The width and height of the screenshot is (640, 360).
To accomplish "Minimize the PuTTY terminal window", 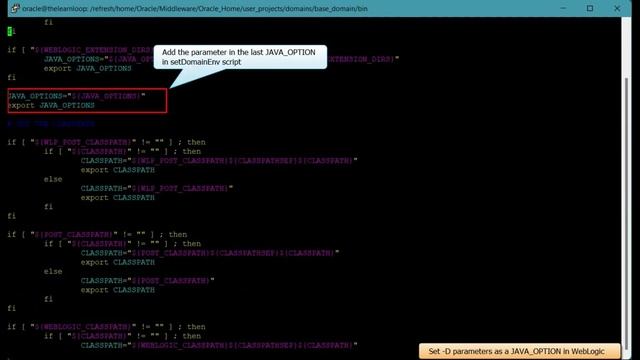I will (x=563, y=8).
